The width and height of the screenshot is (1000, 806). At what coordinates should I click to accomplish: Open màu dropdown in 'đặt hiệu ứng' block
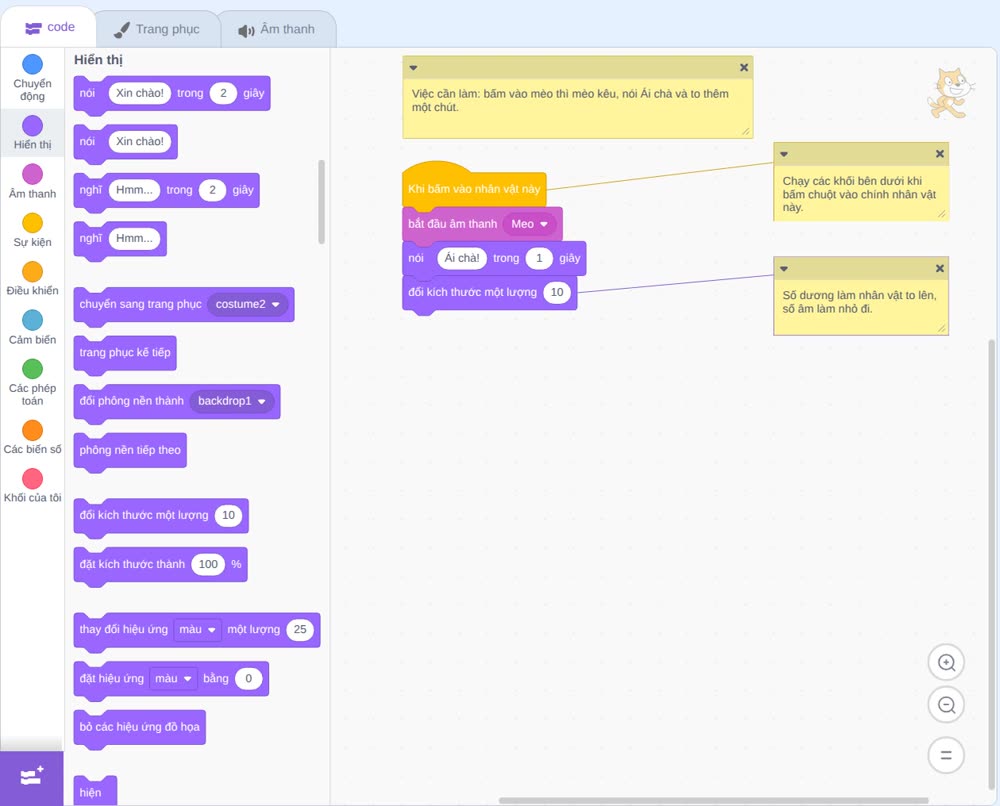click(173, 678)
